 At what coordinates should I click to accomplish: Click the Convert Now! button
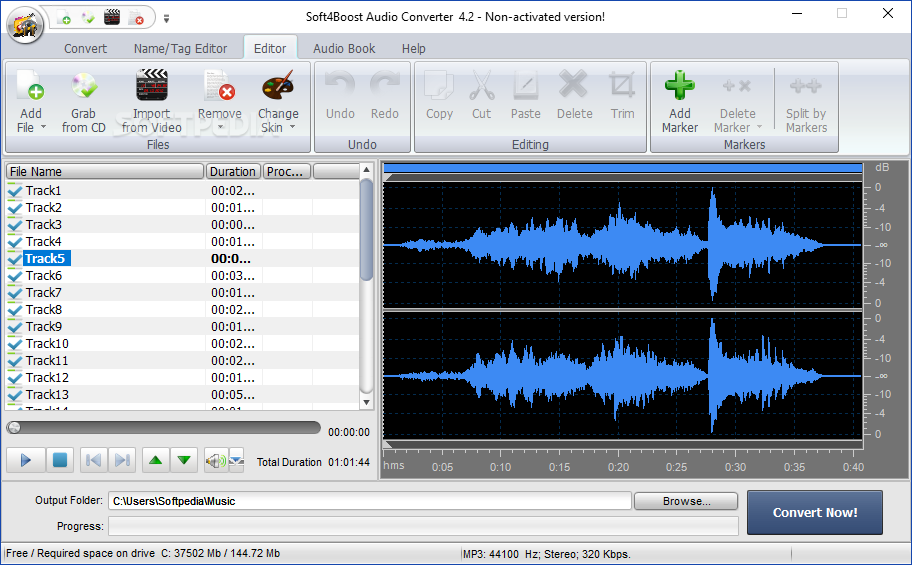pyautogui.click(x=815, y=513)
